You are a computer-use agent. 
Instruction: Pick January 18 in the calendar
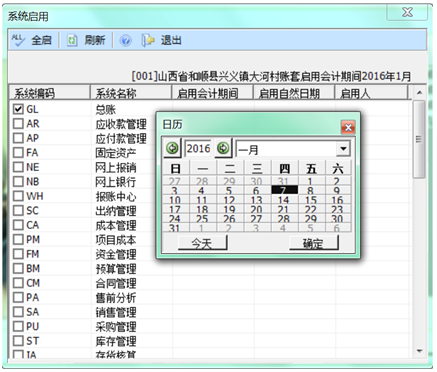point(202,209)
